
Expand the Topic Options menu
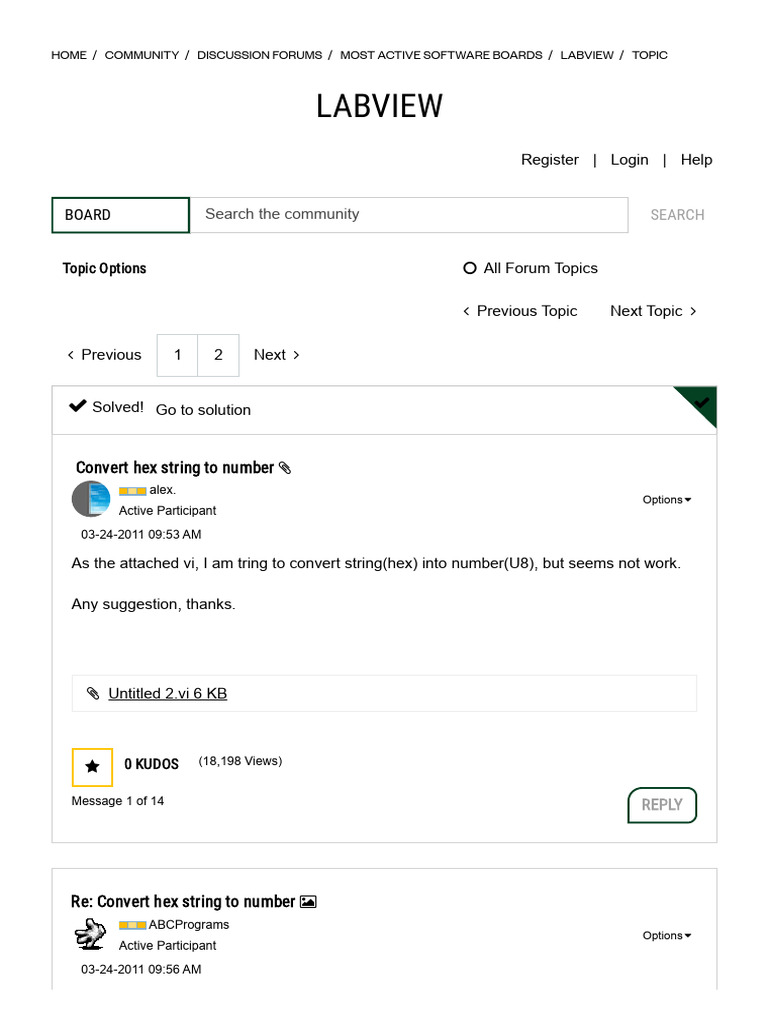(104, 268)
